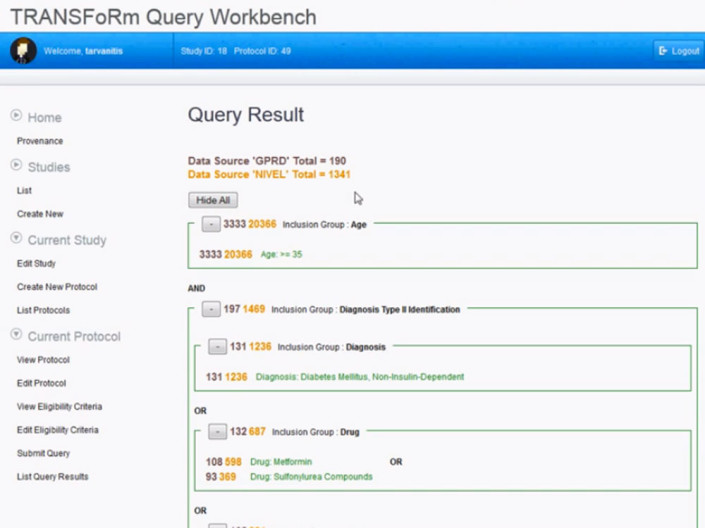Click NIVEL count 687 in Drug group

(x=257, y=432)
